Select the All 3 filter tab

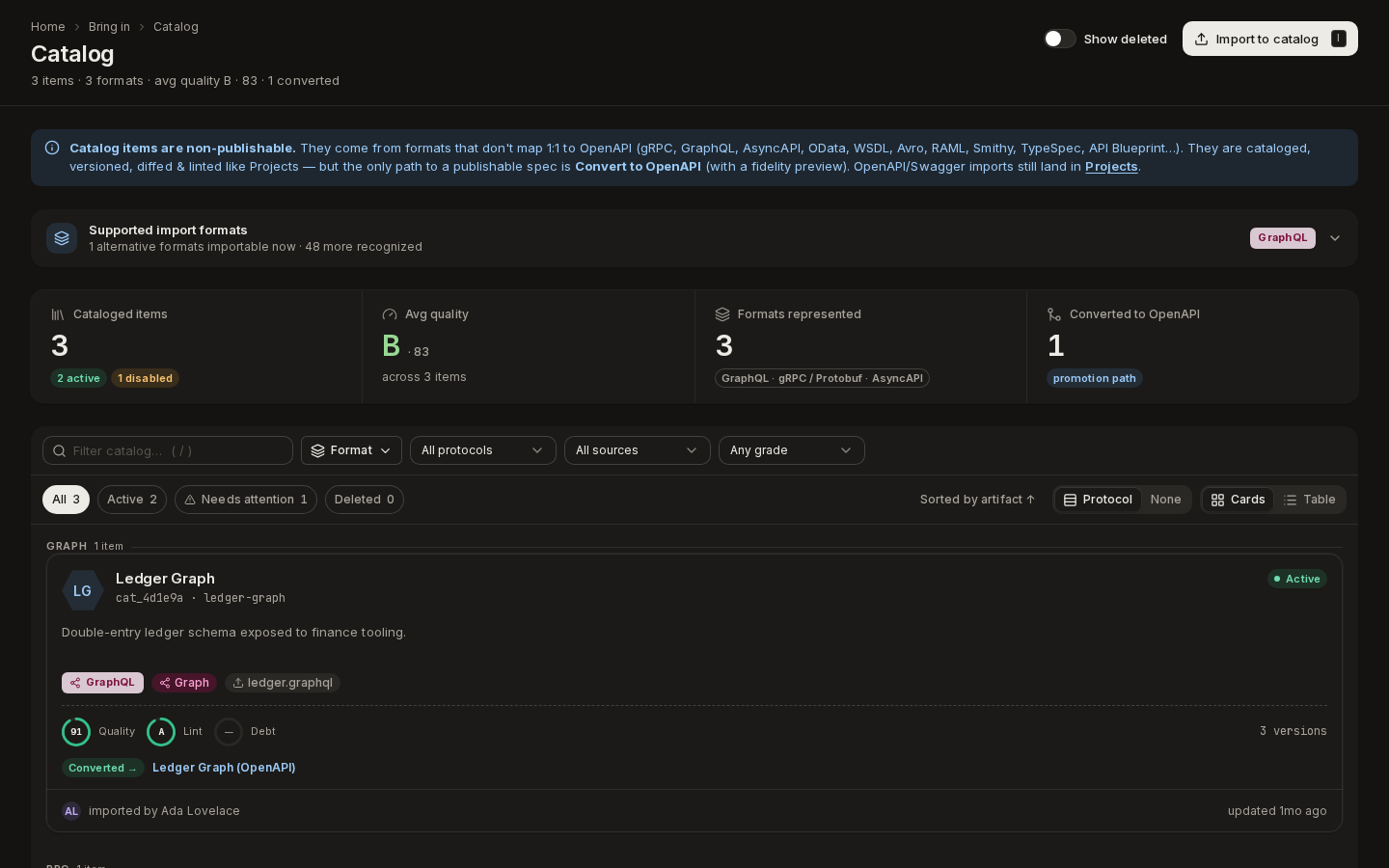(x=66, y=500)
